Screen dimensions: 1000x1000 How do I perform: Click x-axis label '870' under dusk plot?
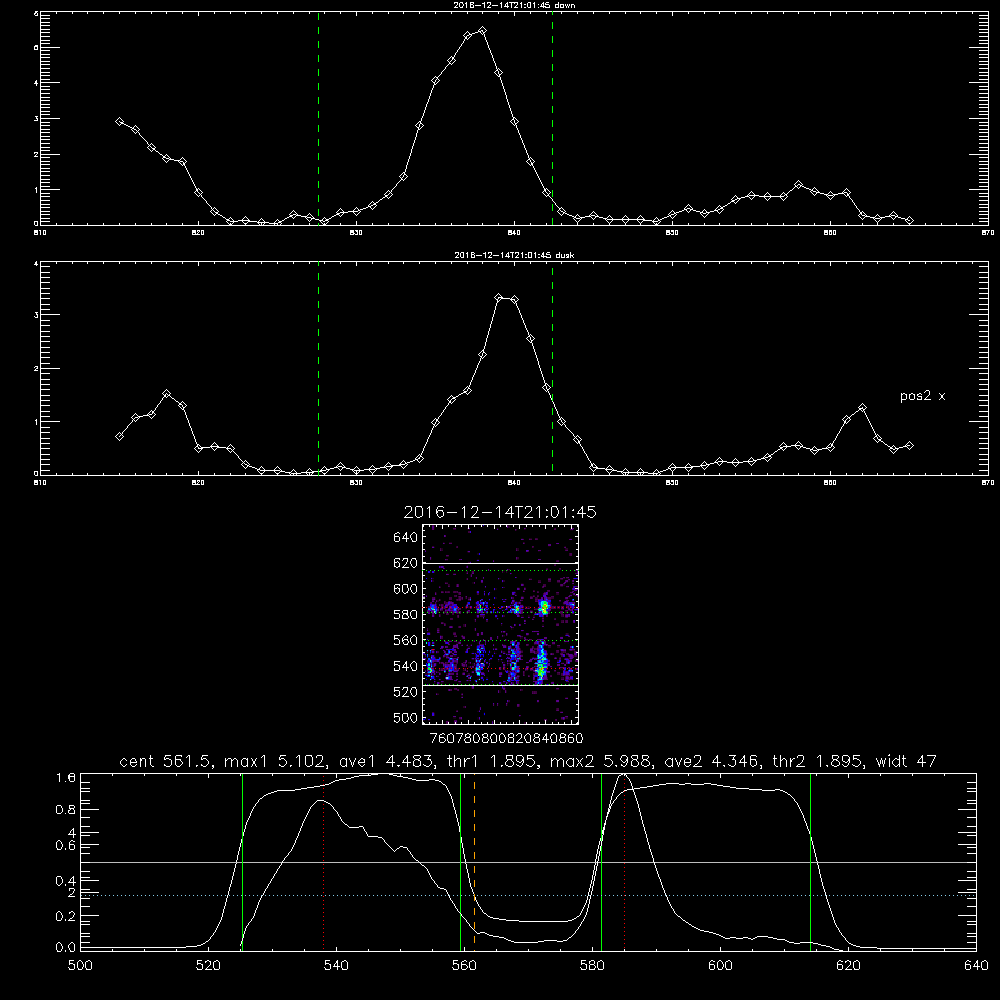[x=988, y=483]
